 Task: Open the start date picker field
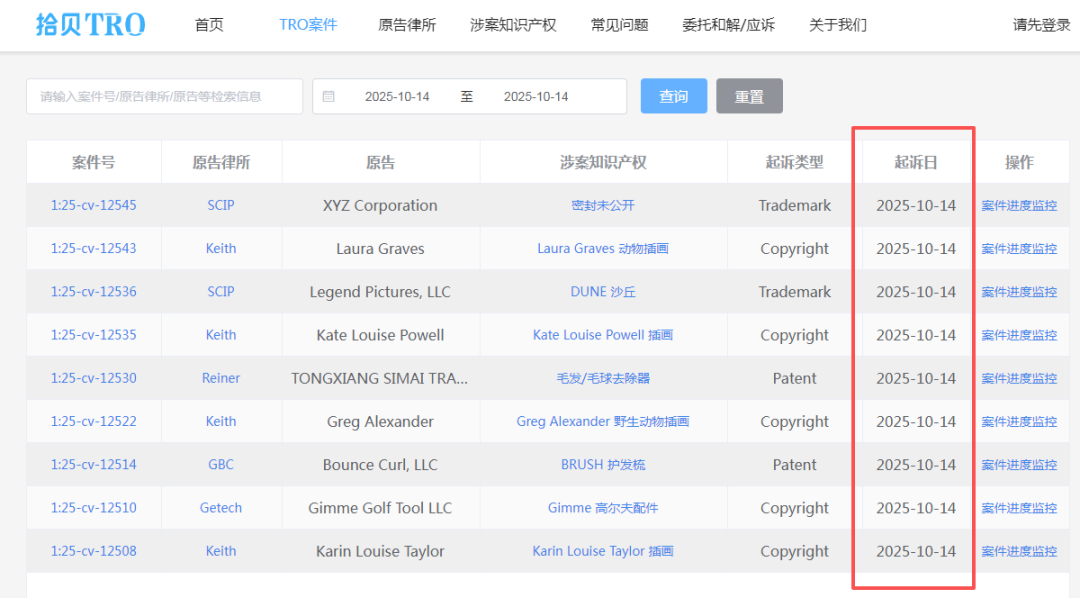pos(397,97)
